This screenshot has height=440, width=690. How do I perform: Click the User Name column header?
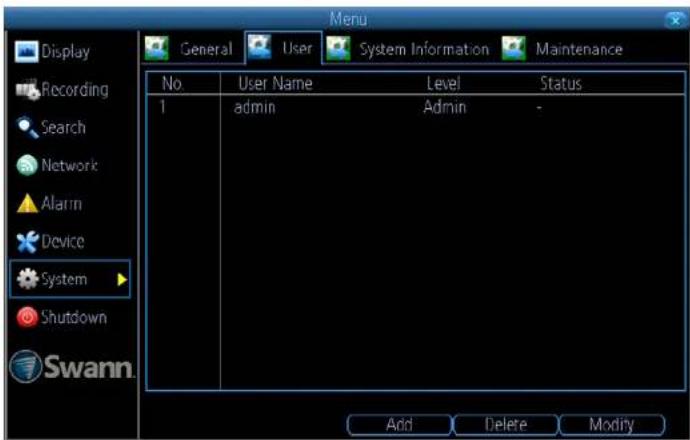point(275,84)
